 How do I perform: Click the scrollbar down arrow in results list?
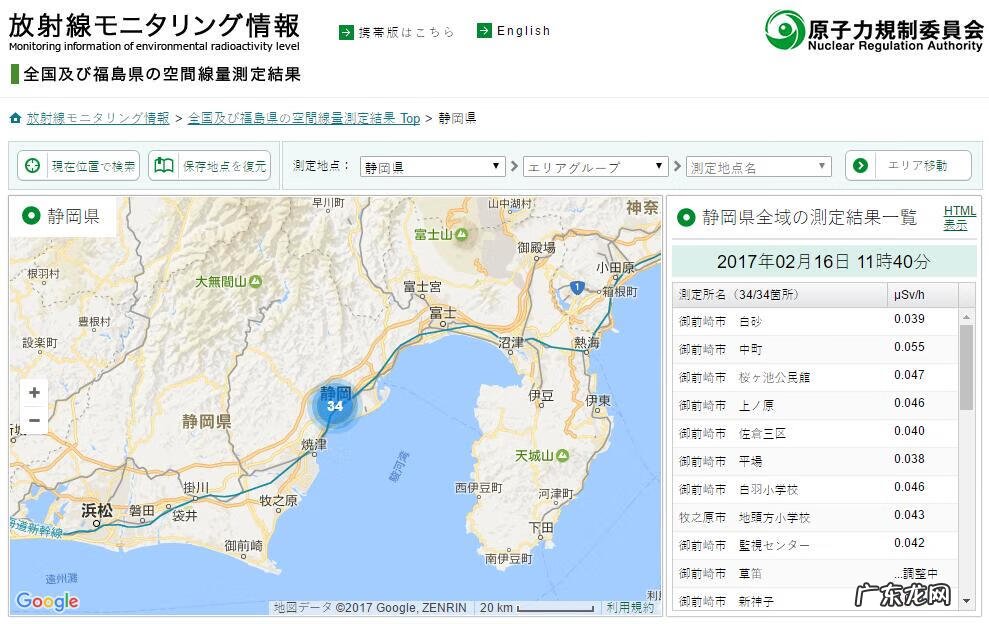[x=966, y=601]
